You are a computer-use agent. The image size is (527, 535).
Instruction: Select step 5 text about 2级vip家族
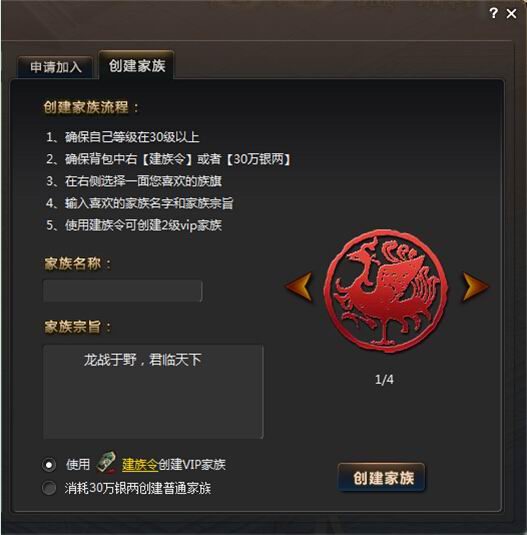[134, 225]
